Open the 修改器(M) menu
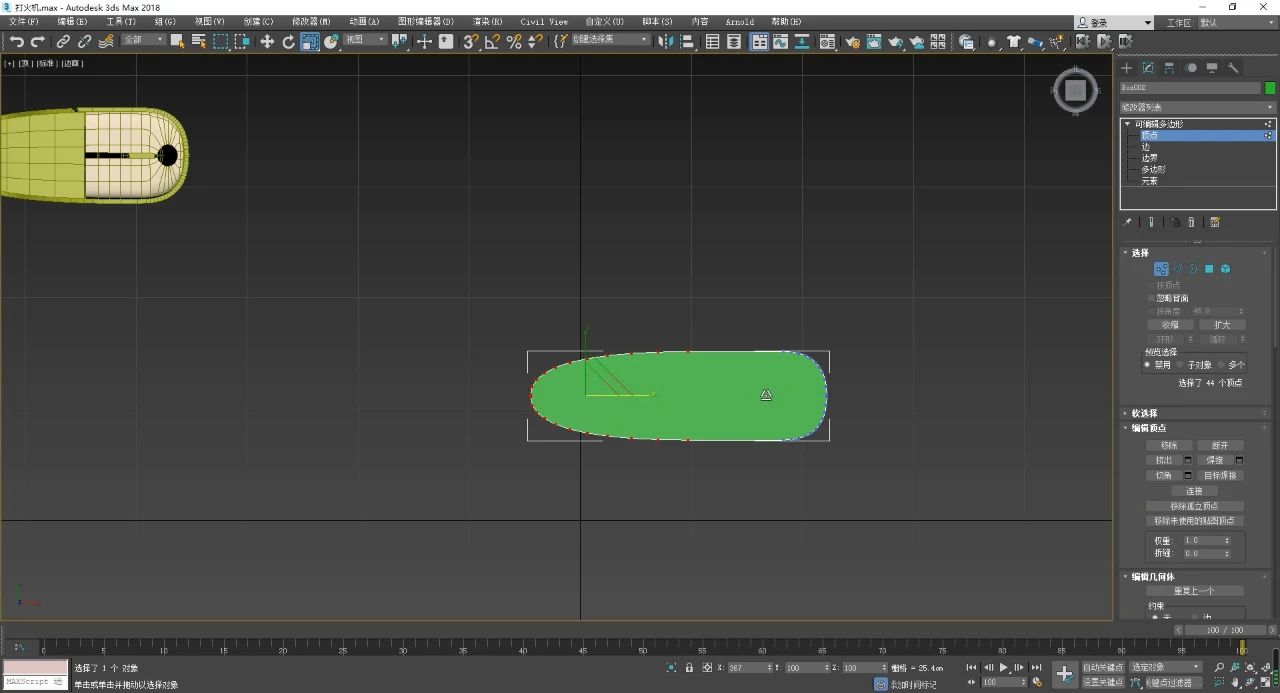The image size is (1280, 693). [x=310, y=21]
